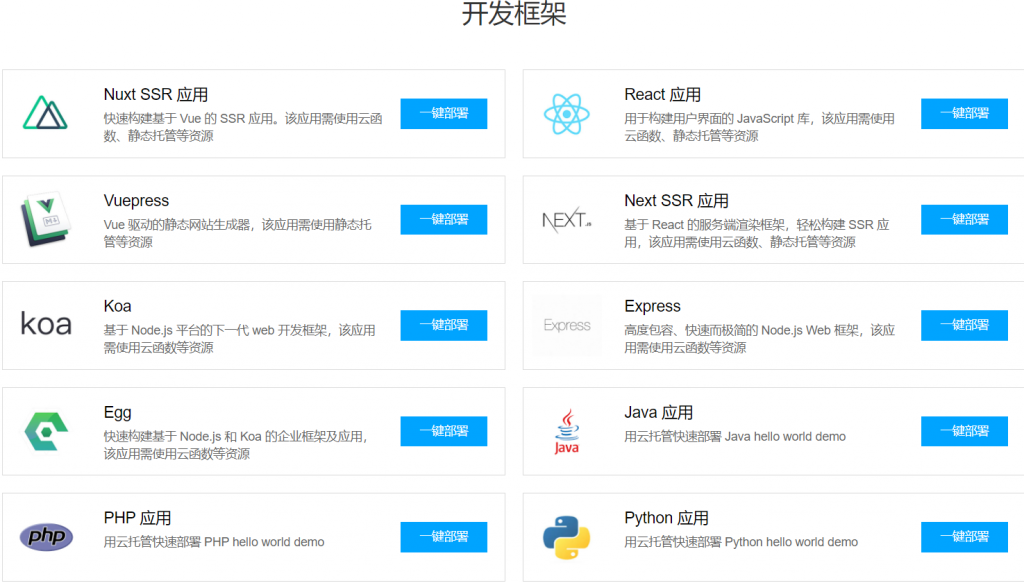Click the PHP logo icon

click(46, 537)
